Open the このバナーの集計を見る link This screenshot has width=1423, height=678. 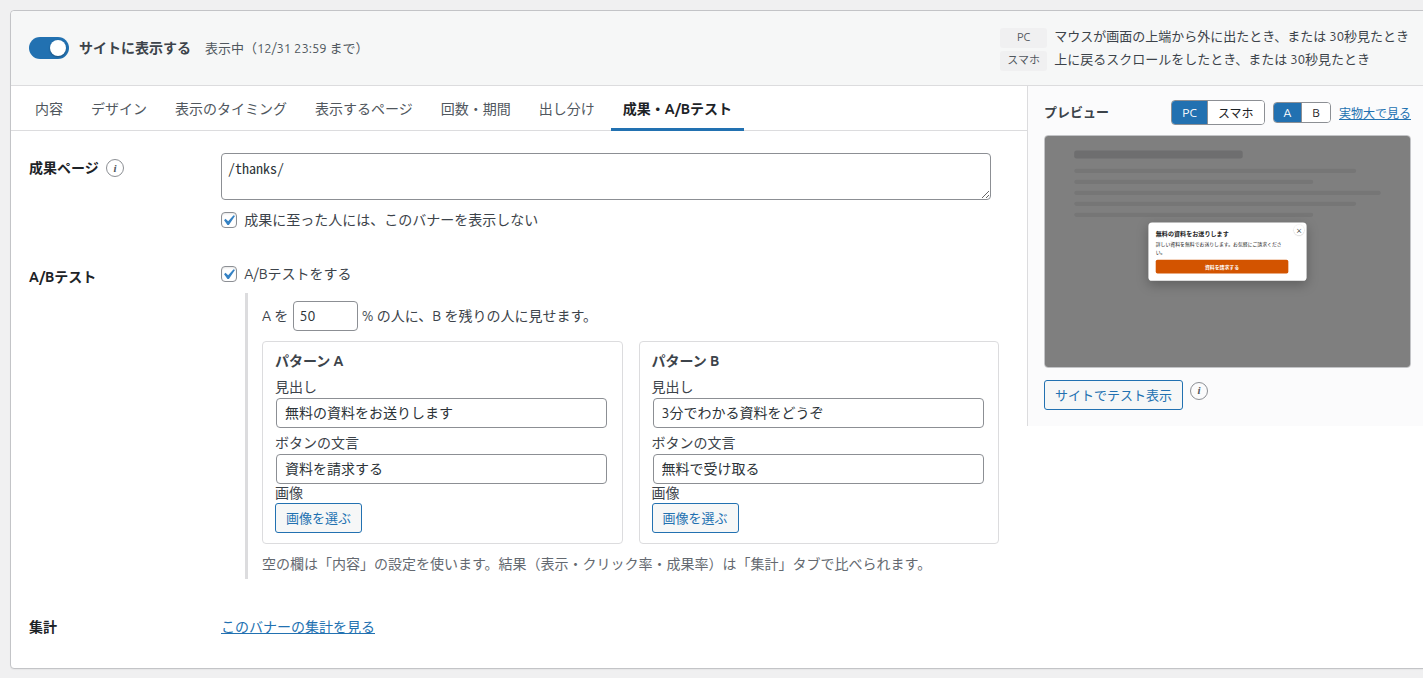click(298, 627)
